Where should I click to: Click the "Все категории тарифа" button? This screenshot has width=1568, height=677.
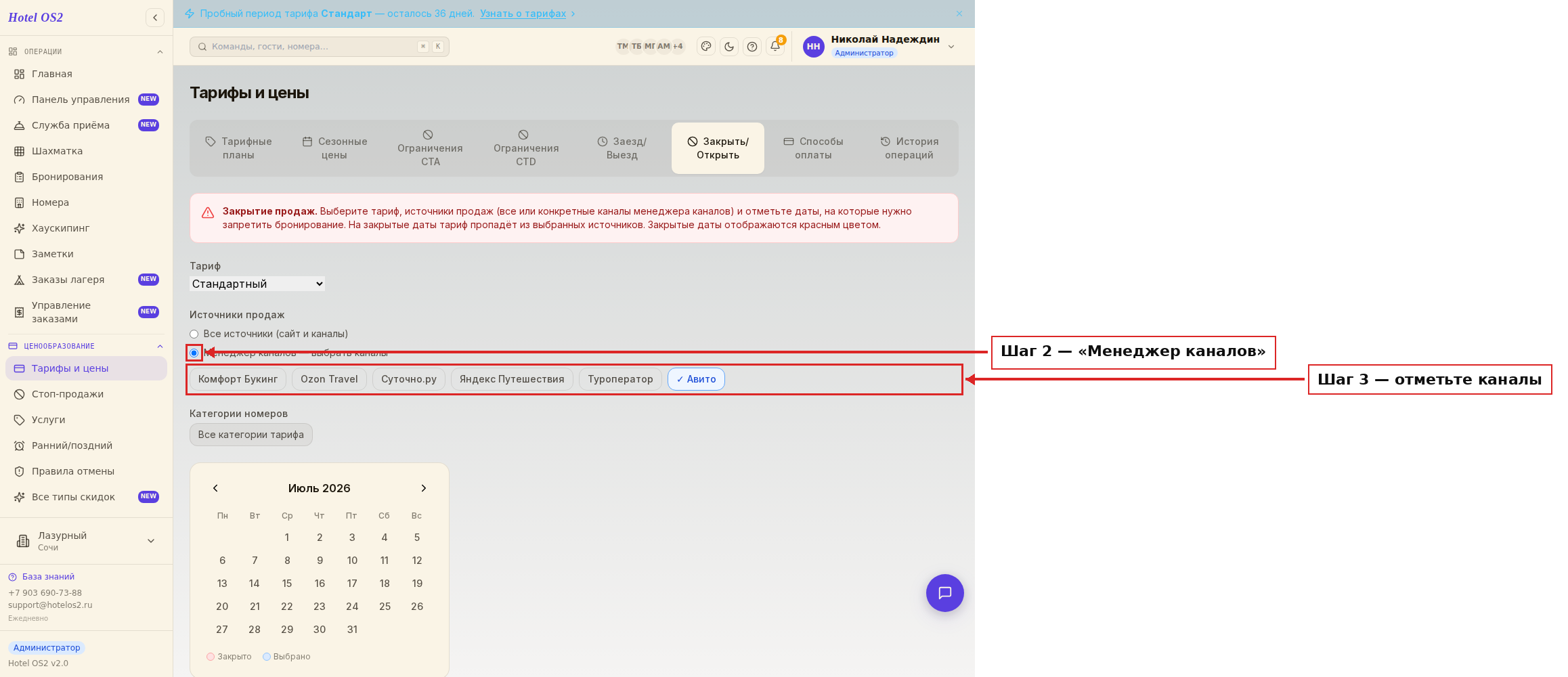click(251, 435)
